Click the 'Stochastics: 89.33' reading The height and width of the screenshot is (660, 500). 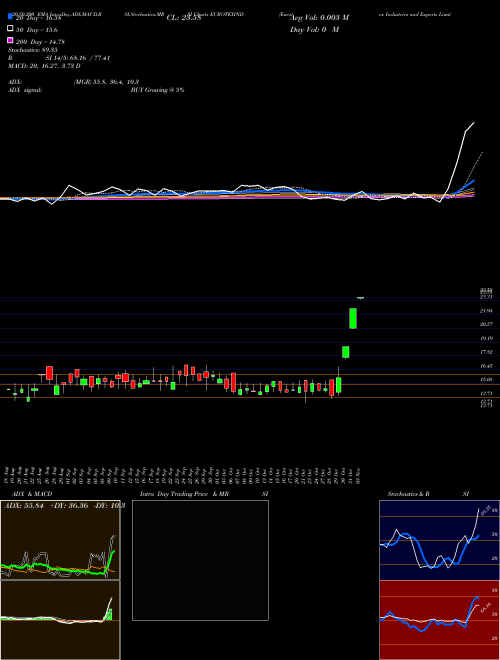pos(32,50)
